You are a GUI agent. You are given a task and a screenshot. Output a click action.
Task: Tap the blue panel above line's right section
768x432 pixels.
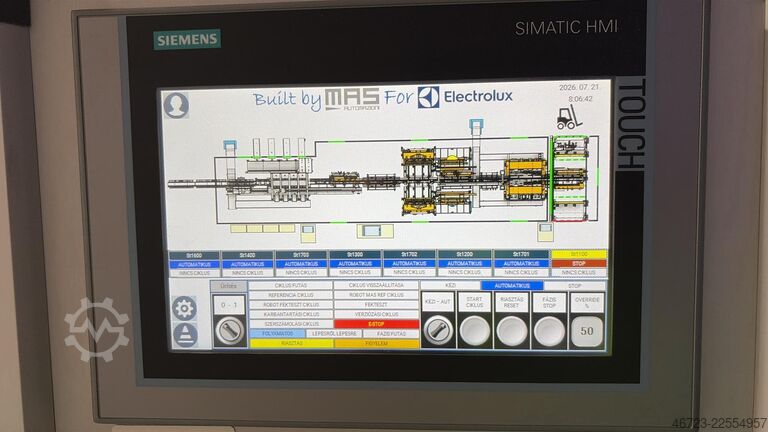[x=476, y=125]
